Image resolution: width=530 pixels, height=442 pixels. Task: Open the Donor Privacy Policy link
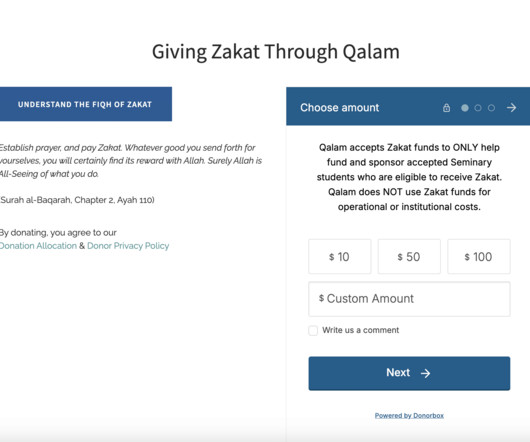pyautogui.click(x=128, y=246)
